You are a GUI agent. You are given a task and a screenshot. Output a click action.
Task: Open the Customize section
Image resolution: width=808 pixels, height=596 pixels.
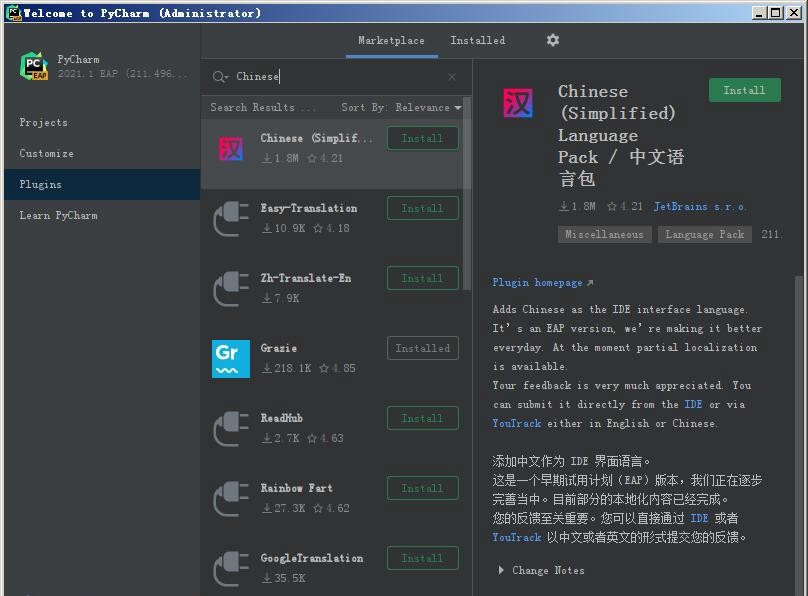[x=102, y=154]
